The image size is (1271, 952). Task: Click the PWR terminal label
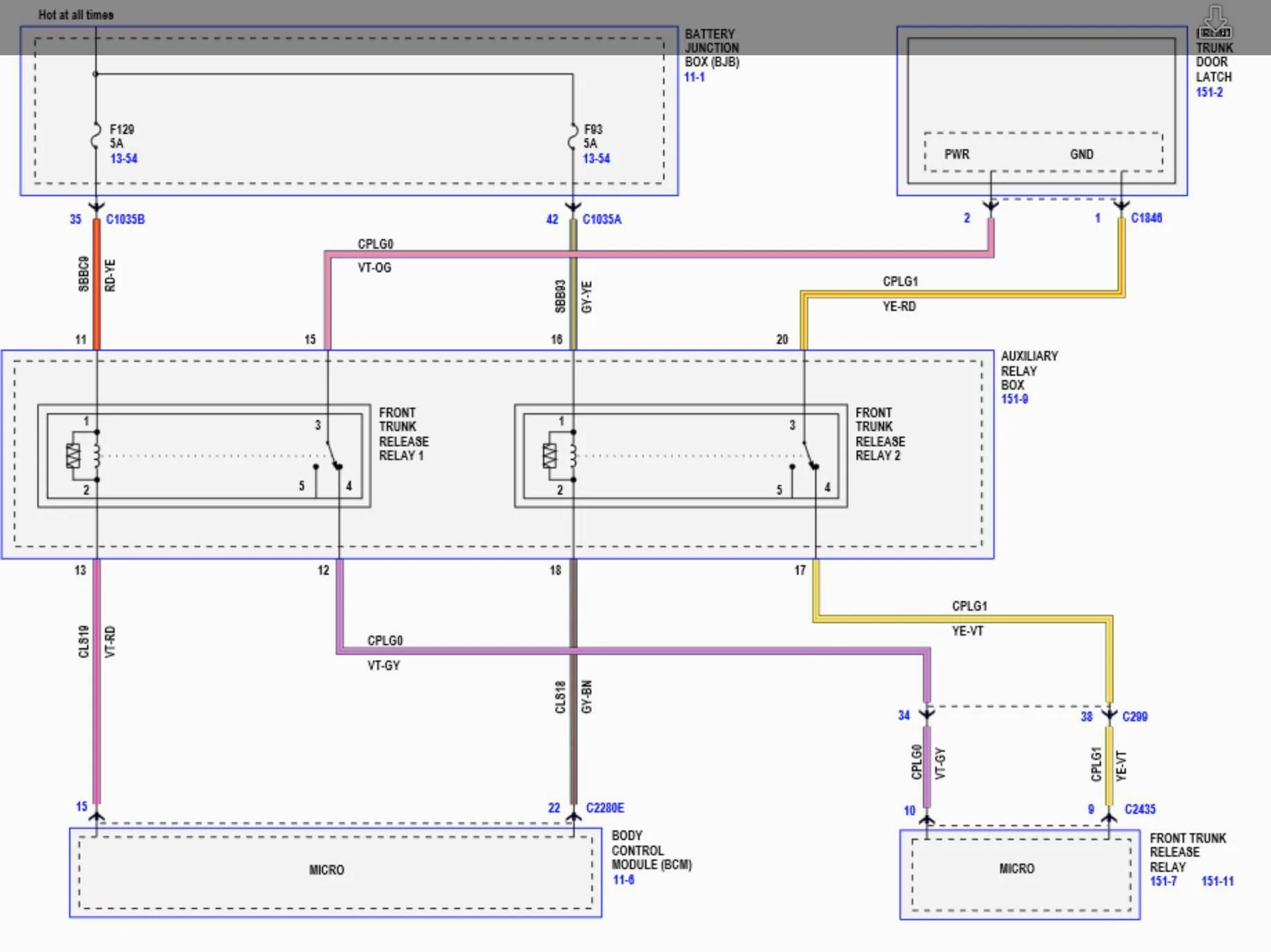coord(957,154)
